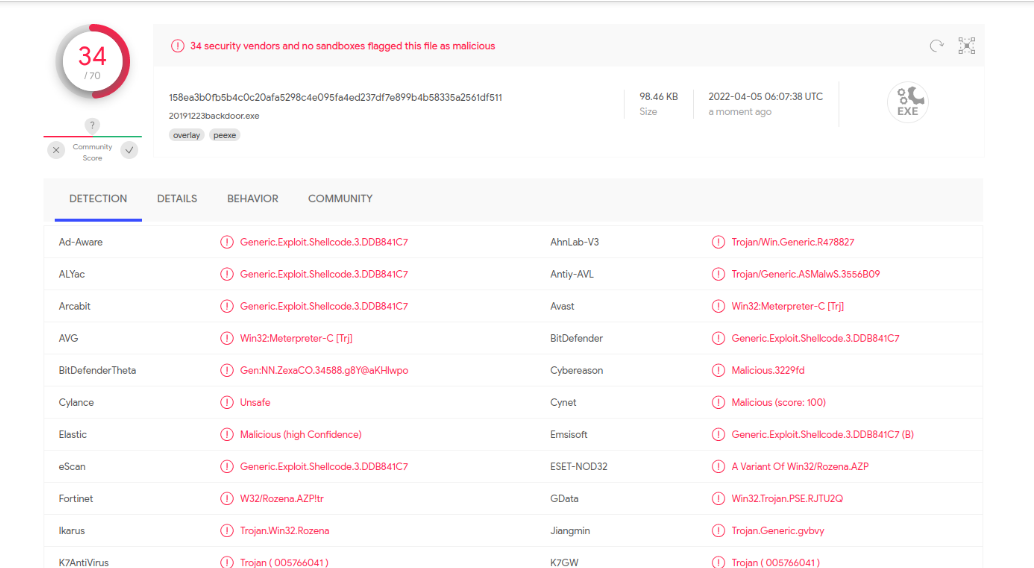Click 'Malicious (high Confidence)' Elastic result
Screen dimensions: 1034x568
point(301,434)
